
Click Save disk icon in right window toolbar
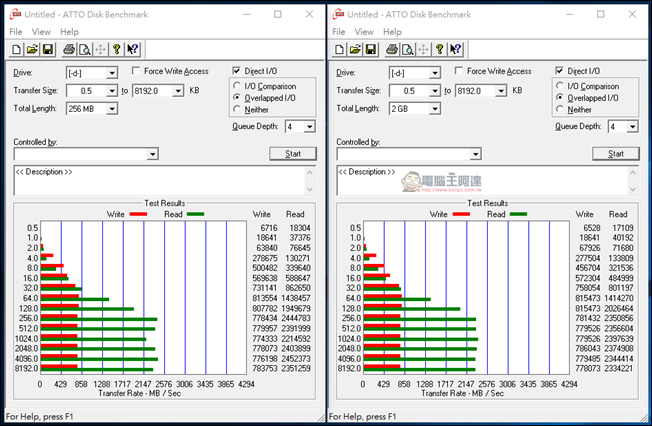(371, 50)
